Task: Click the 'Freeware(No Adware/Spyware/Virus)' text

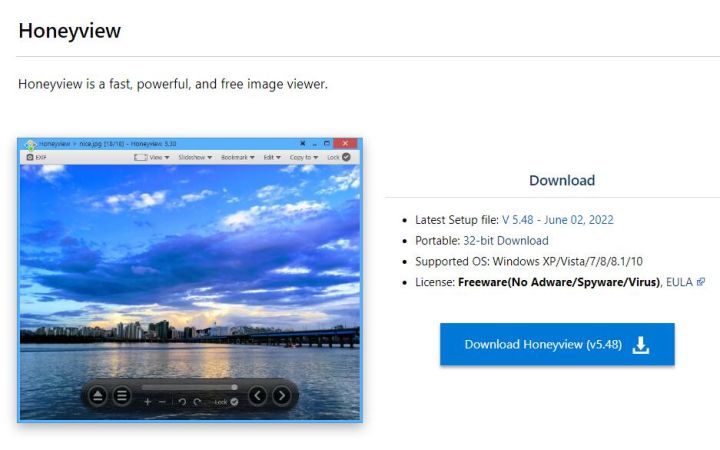Action: point(559,282)
